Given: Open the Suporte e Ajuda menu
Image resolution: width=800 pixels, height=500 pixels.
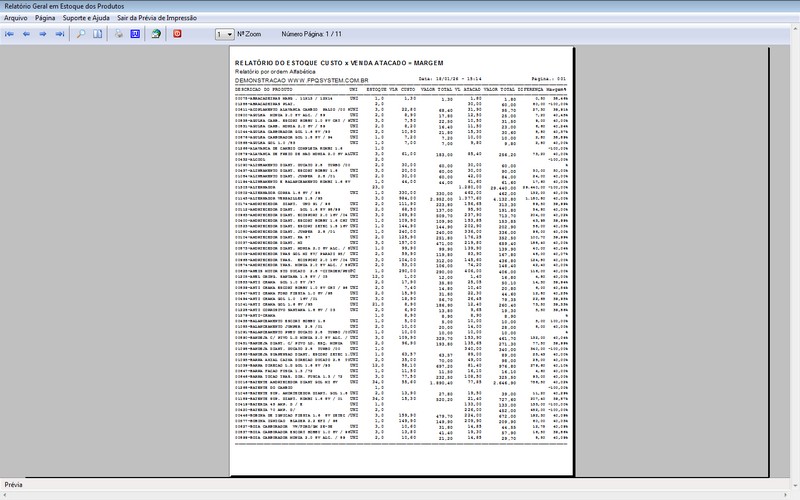Looking at the screenshot, I should [86, 18].
